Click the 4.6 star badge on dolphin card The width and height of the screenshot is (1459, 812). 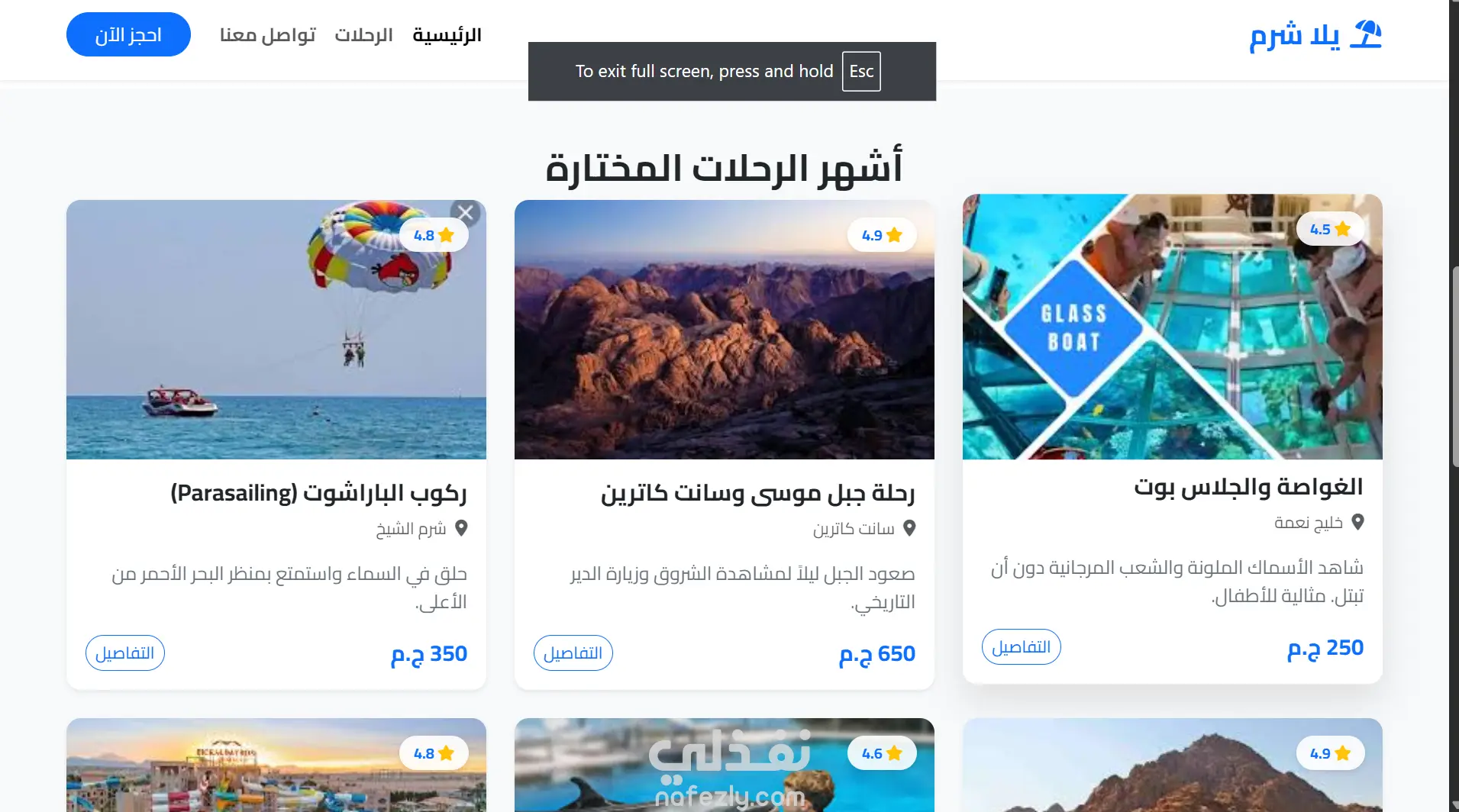click(x=882, y=753)
